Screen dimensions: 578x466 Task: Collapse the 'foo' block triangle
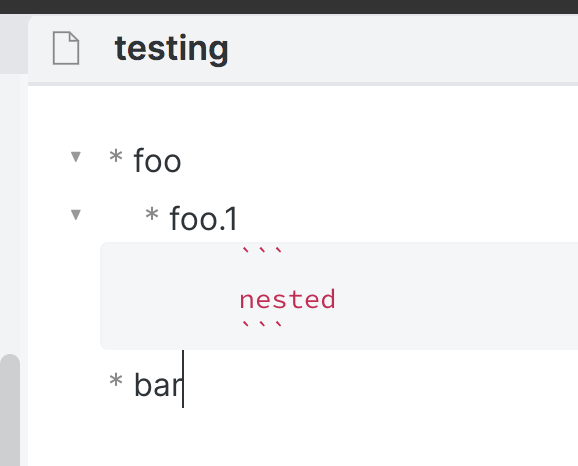[x=76, y=157]
